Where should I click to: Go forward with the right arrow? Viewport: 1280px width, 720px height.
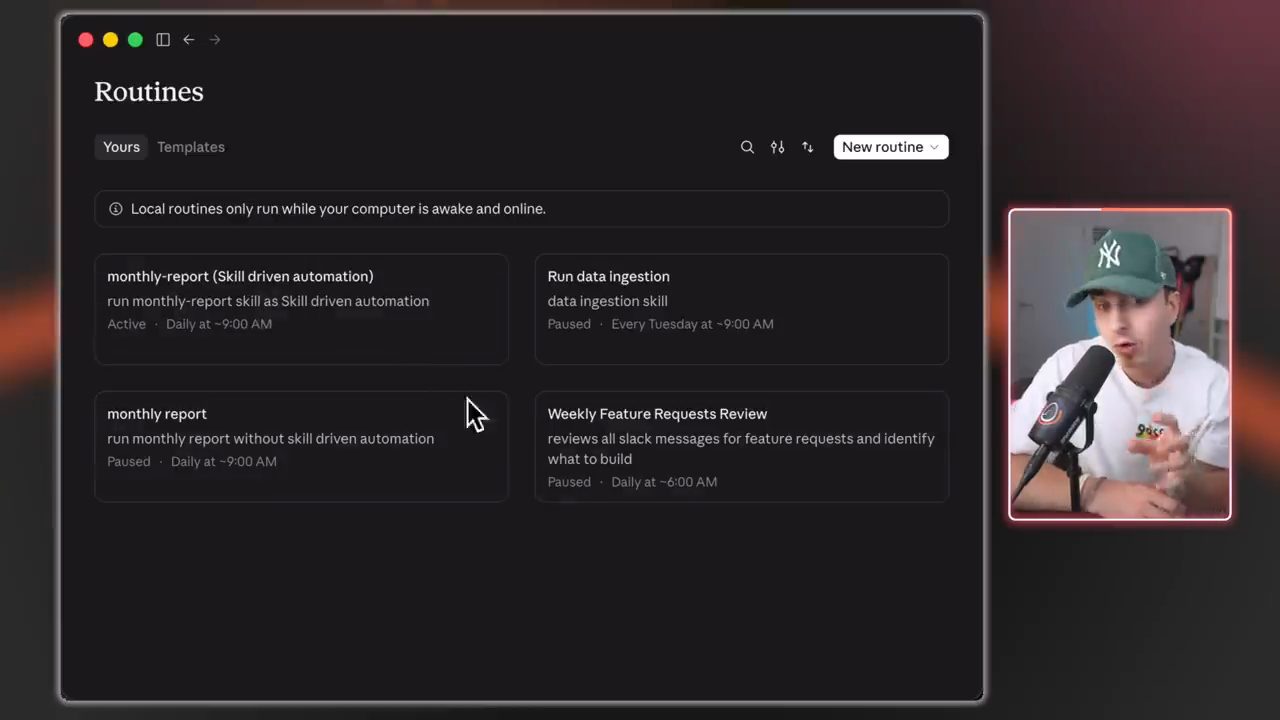pos(215,40)
